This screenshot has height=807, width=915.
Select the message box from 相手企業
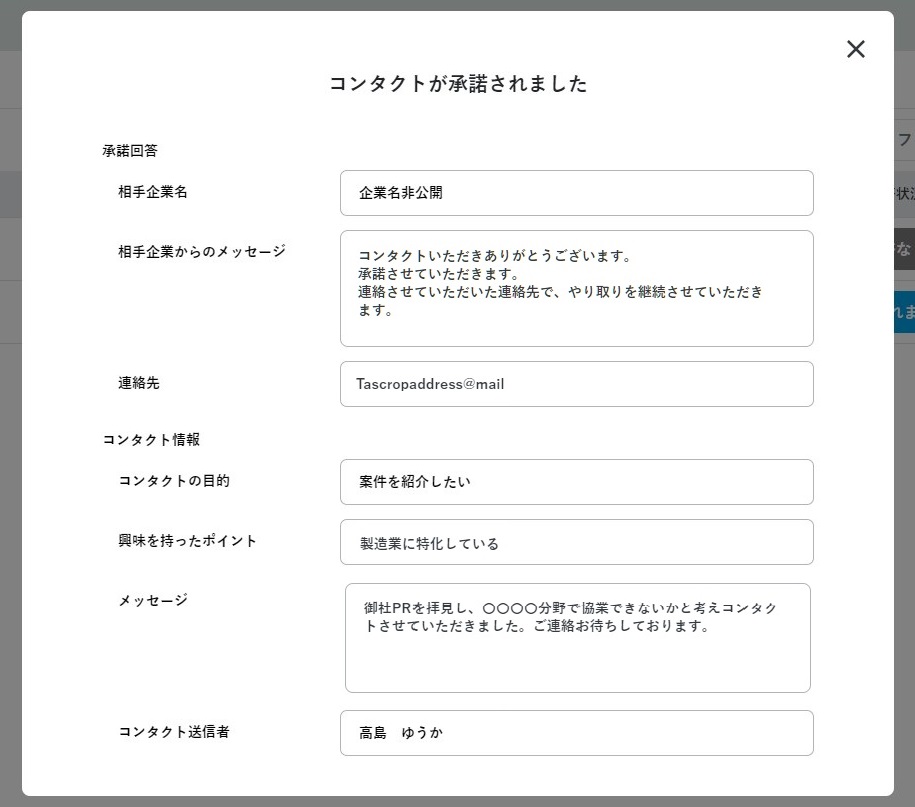point(577,288)
